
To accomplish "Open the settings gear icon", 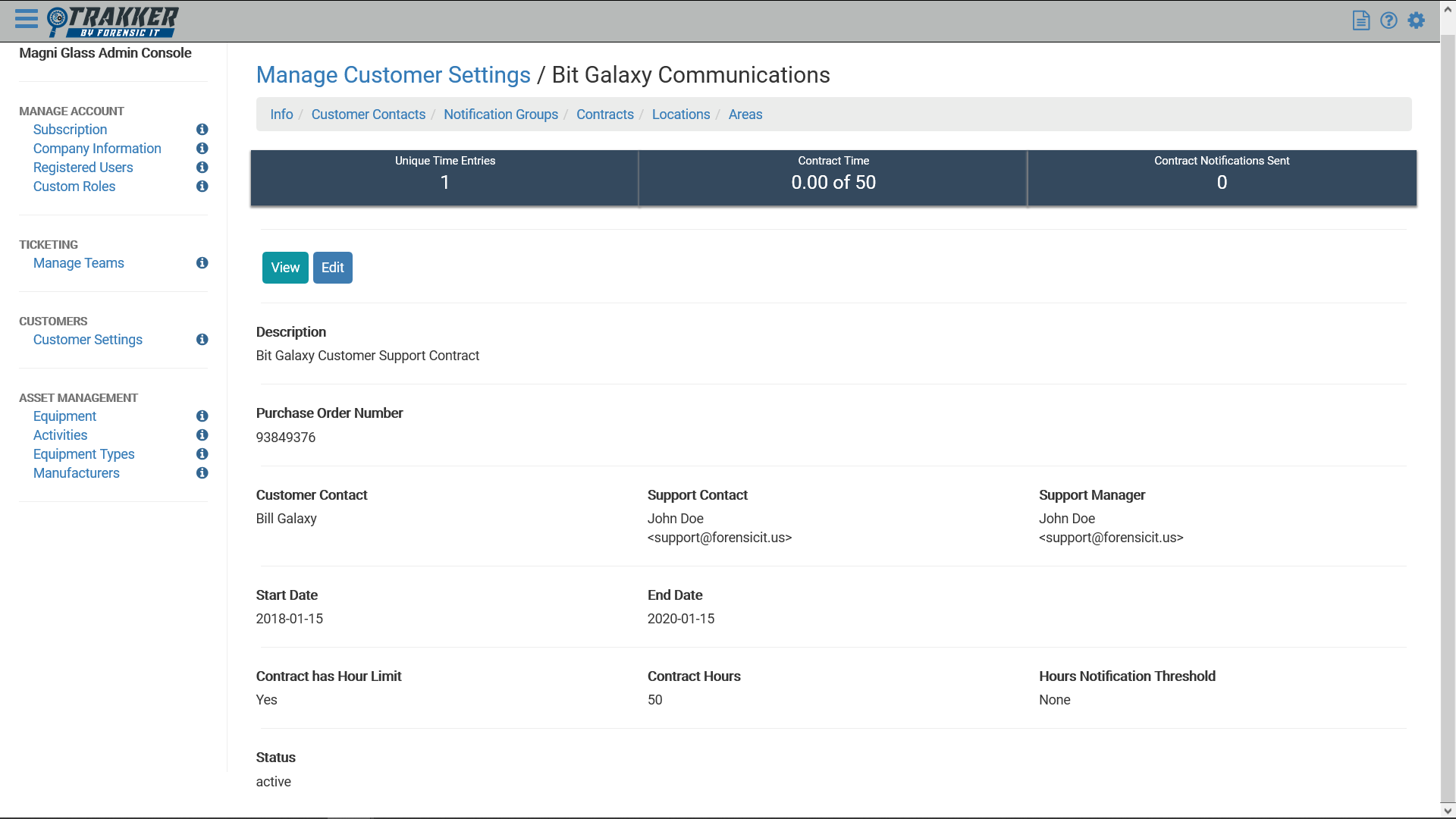I will tap(1416, 20).
